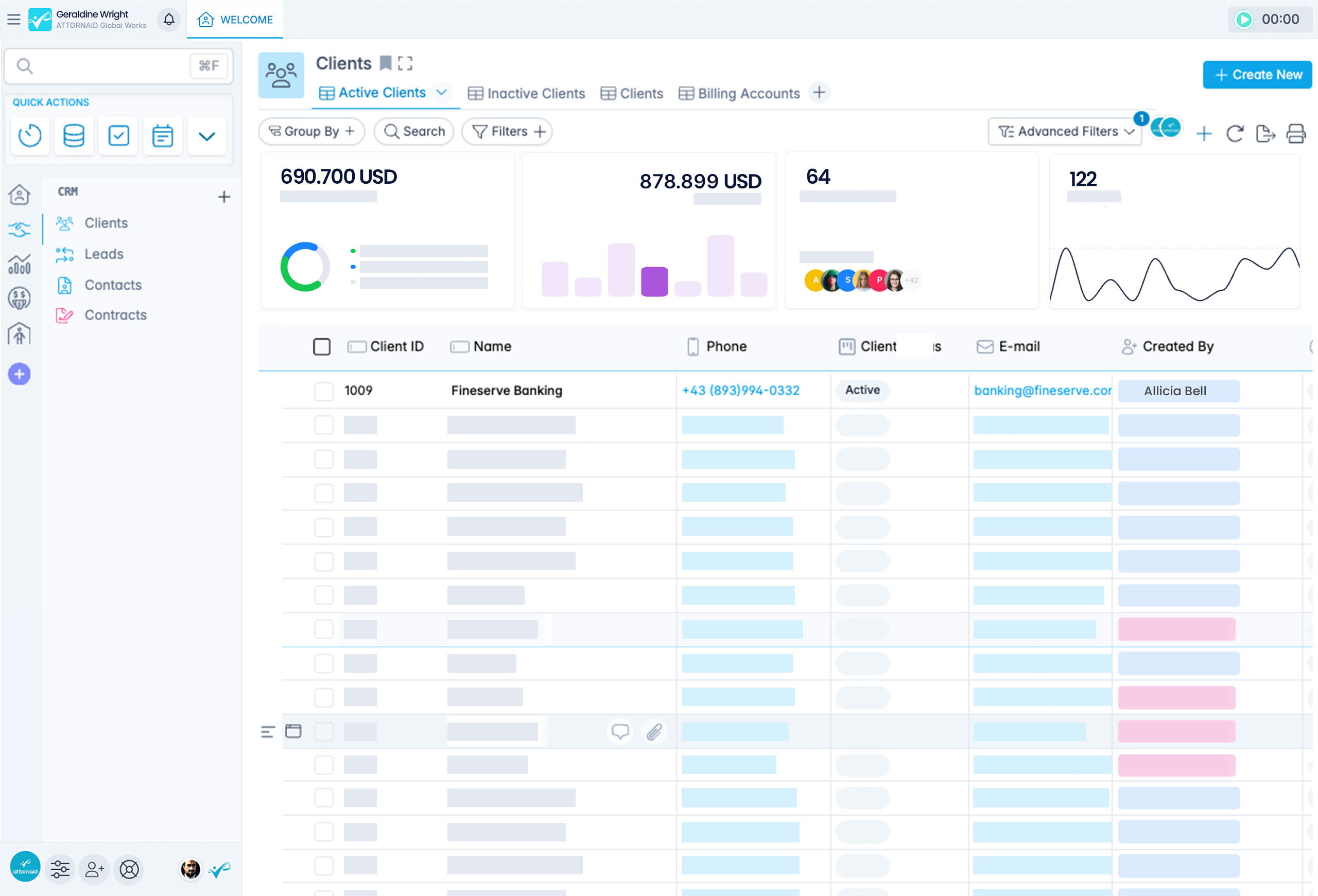The image size is (1318, 896).
Task: Expand the quick actions chevron
Action: pyautogui.click(x=206, y=135)
